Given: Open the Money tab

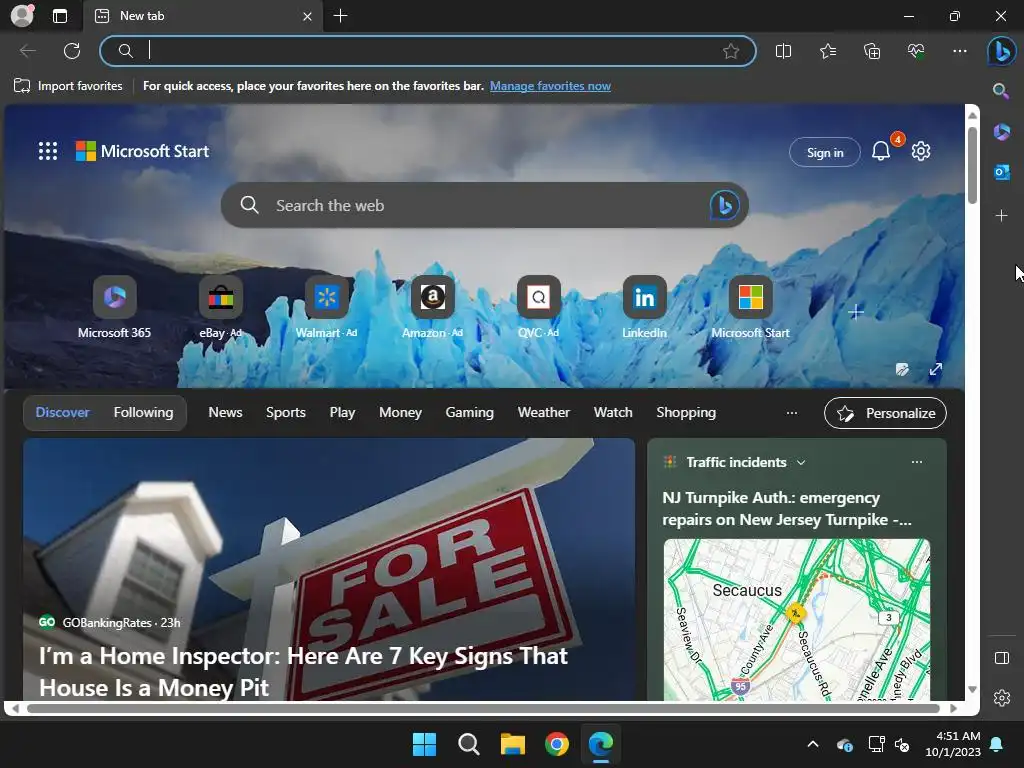Looking at the screenshot, I should 400,413.
